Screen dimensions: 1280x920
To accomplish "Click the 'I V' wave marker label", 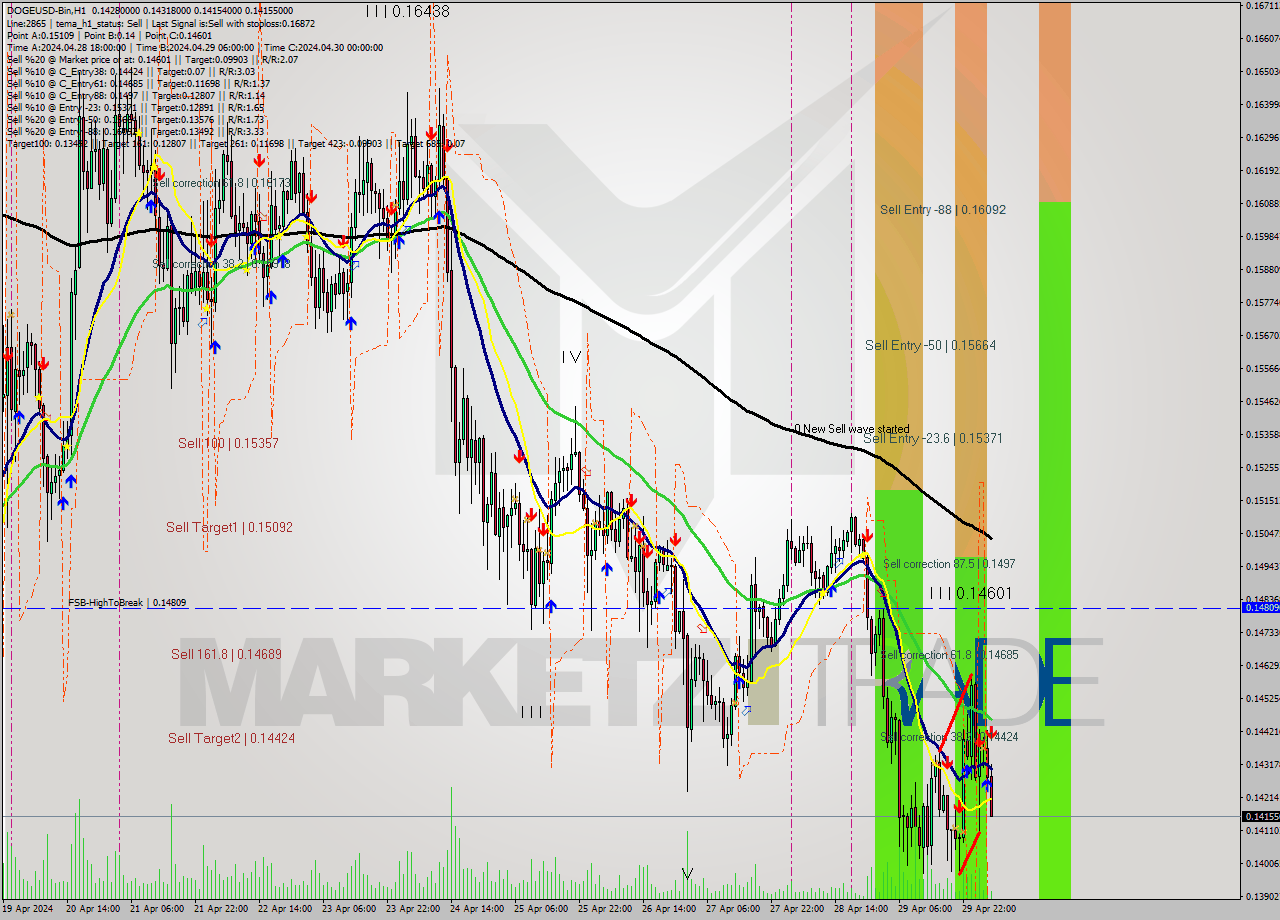I will click(571, 356).
